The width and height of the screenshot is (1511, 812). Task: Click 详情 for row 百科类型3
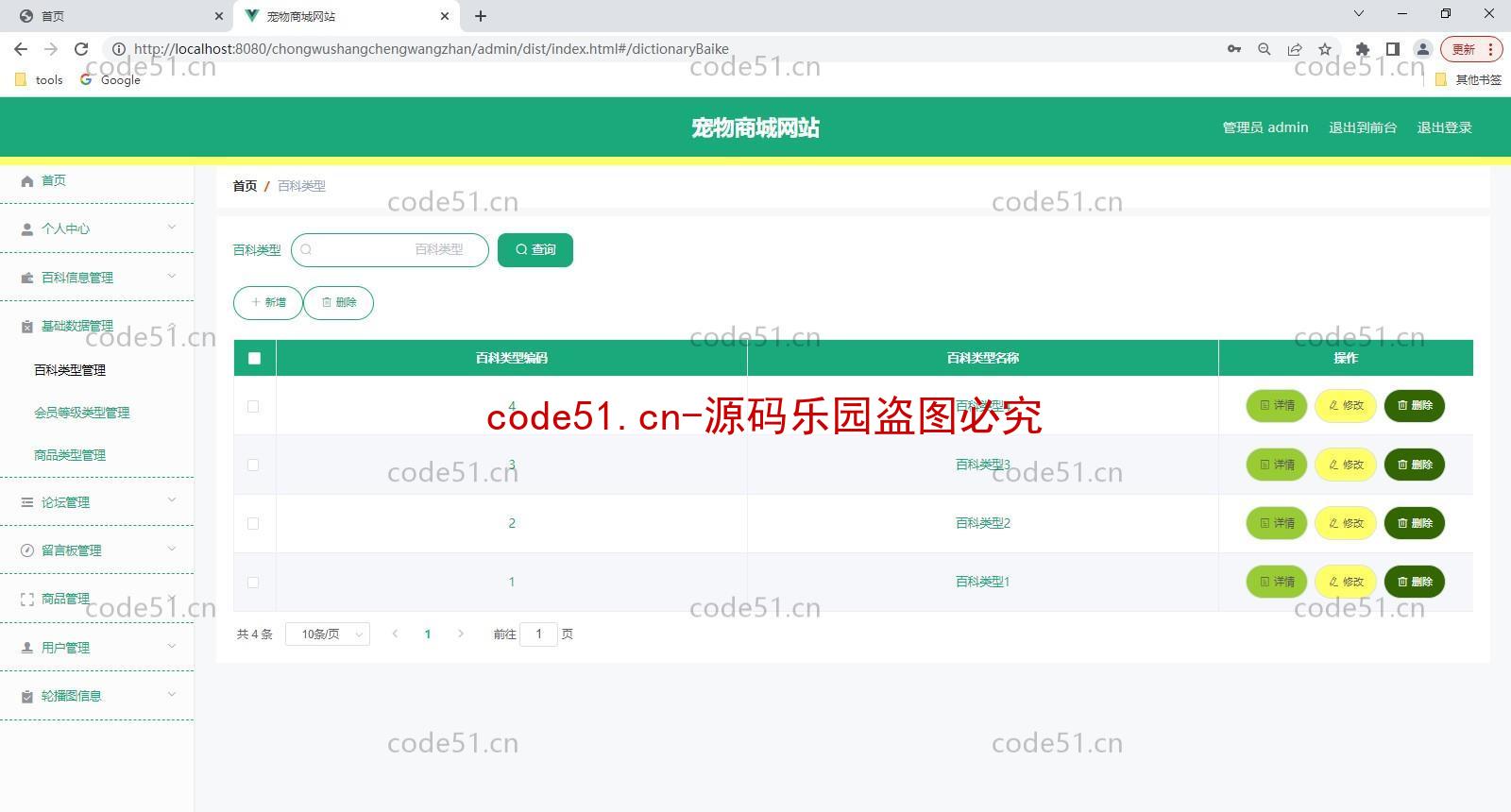[x=1277, y=465]
